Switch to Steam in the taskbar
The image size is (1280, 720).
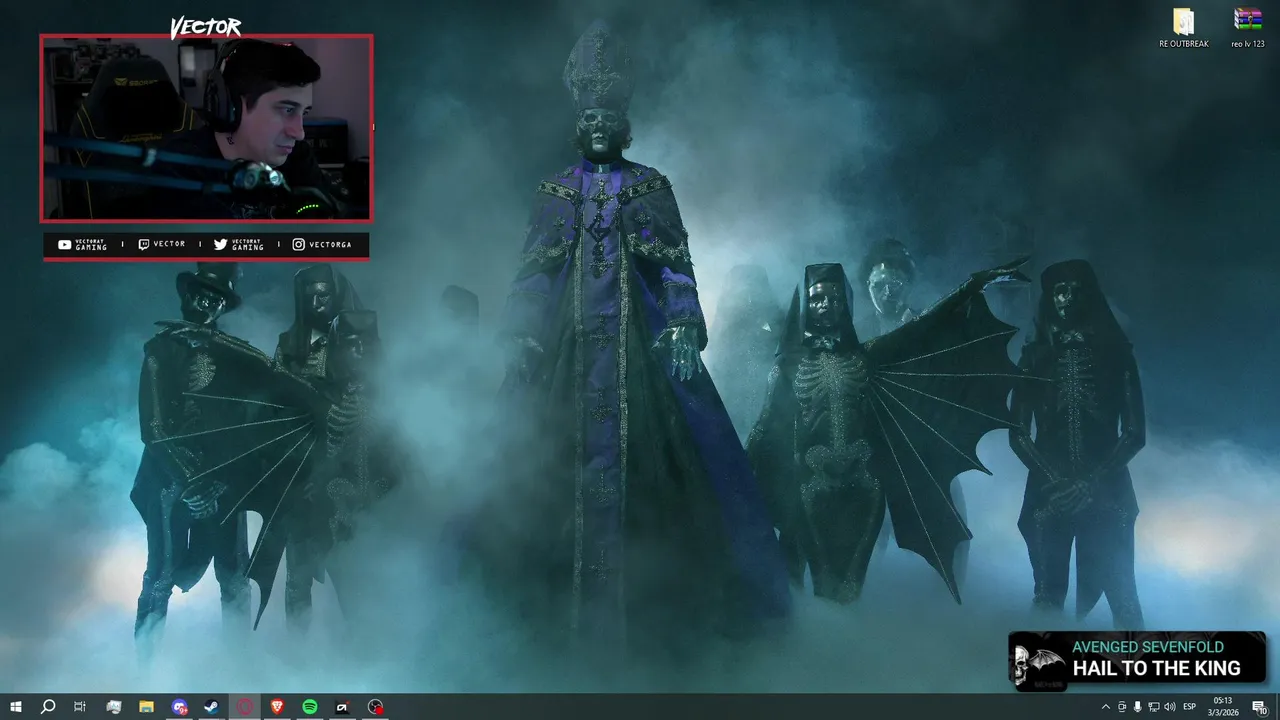click(x=212, y=707)
